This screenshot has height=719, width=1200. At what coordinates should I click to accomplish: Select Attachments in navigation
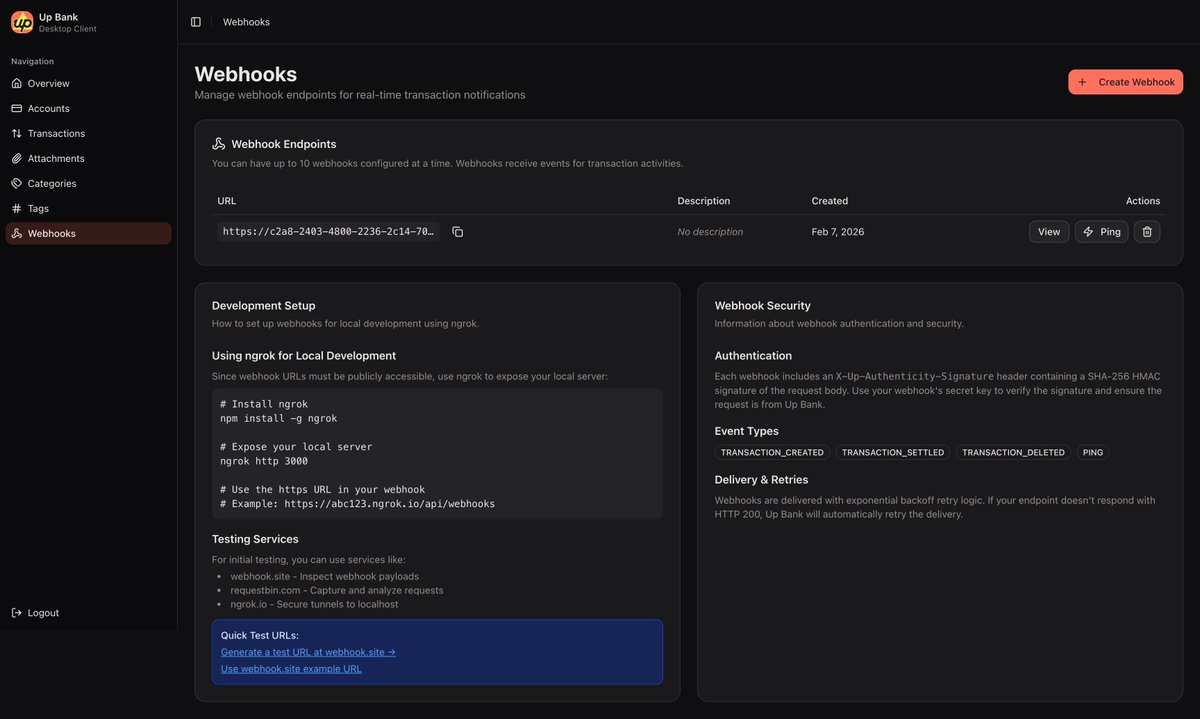pos(88,158)
